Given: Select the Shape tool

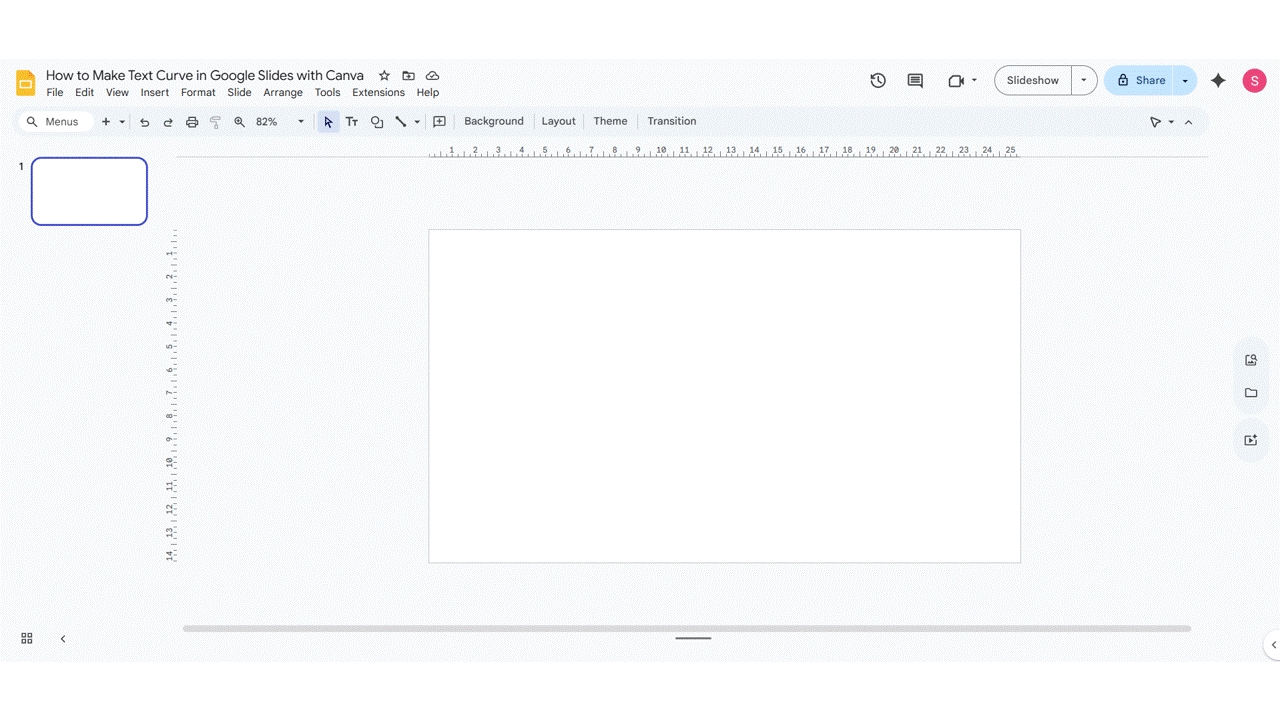Looking at the screenshot, I should point(377,122).
